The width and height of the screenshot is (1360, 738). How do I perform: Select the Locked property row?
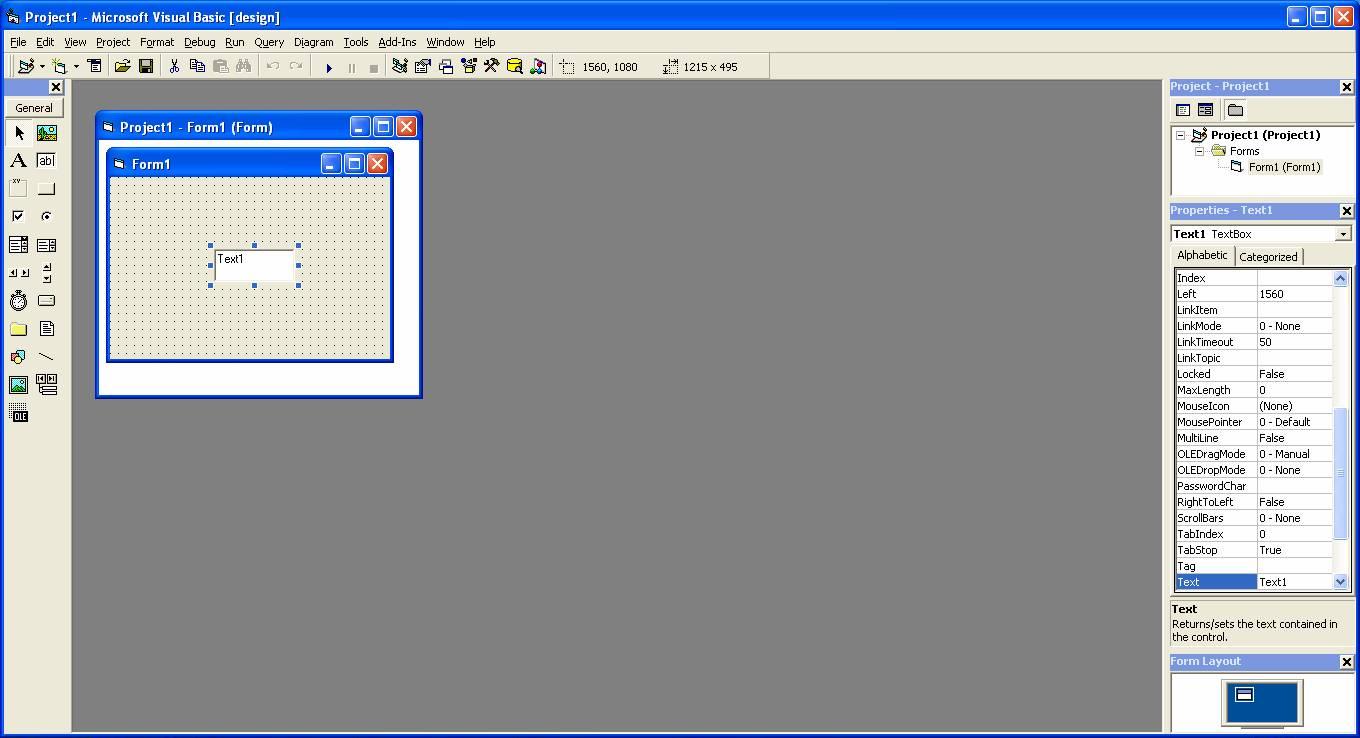pyautogui.click(x=1254, y=374)
